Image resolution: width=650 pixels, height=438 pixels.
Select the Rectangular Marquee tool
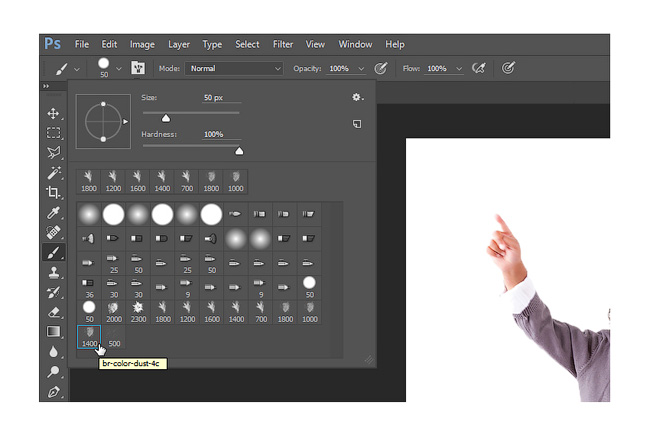click(x=53, y=133)
